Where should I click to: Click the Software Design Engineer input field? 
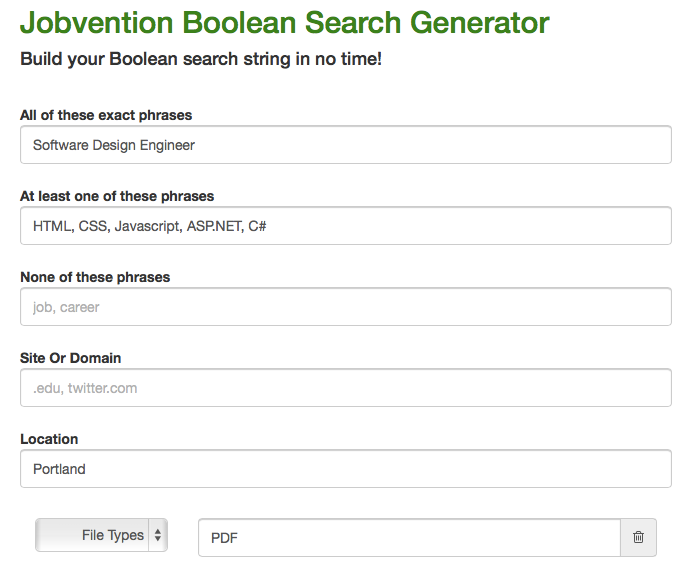346,145
